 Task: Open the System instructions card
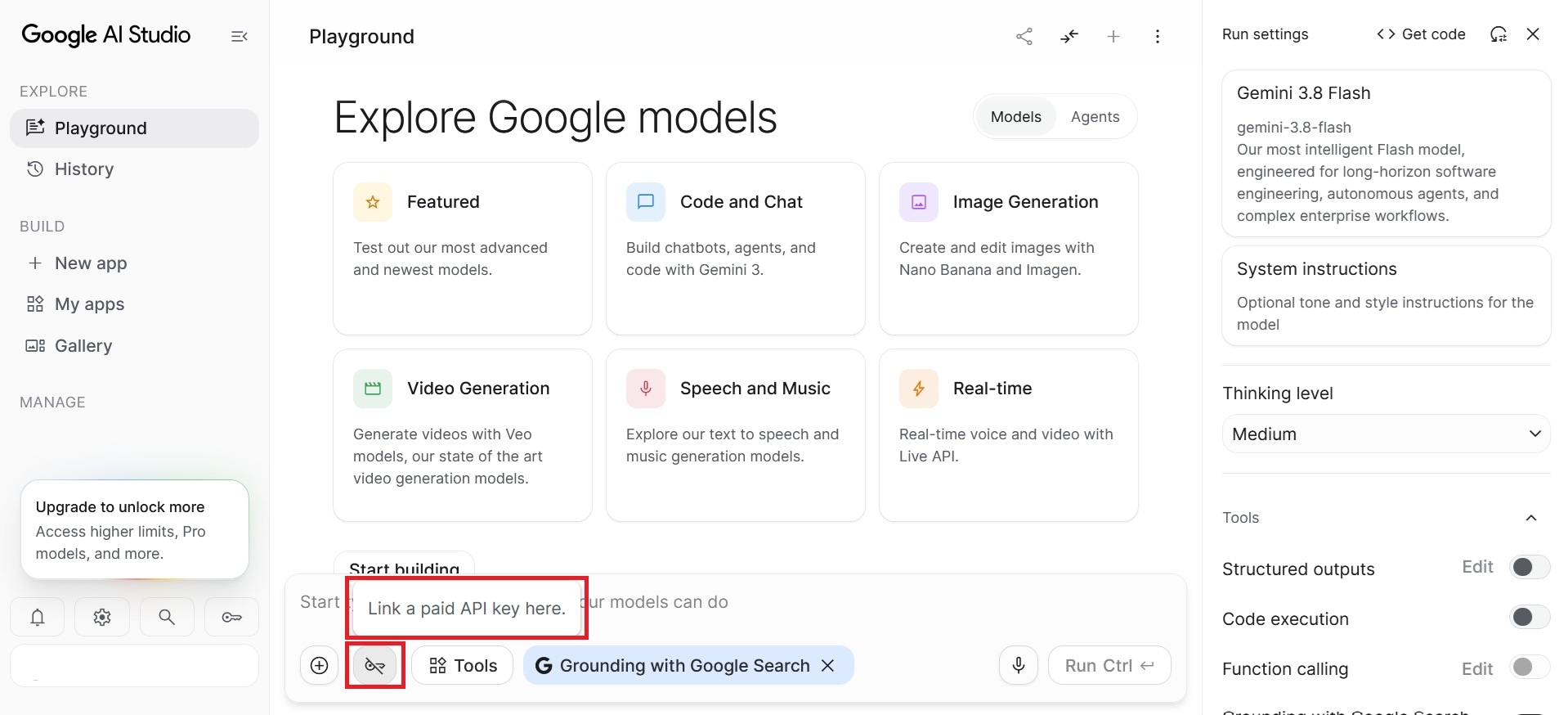tap(1387, 296)
